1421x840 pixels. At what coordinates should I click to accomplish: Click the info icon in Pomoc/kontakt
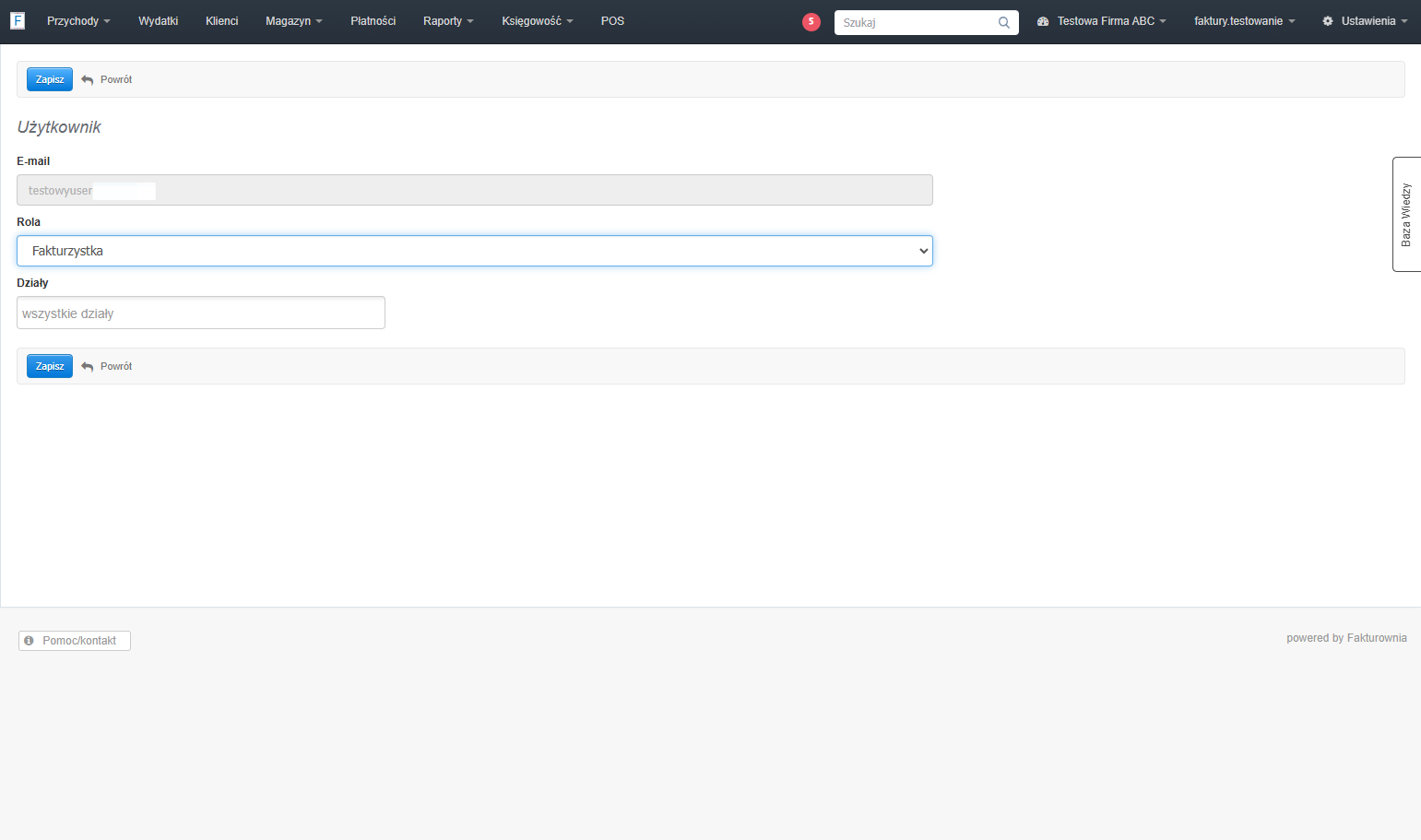click(x=30, y=641)
